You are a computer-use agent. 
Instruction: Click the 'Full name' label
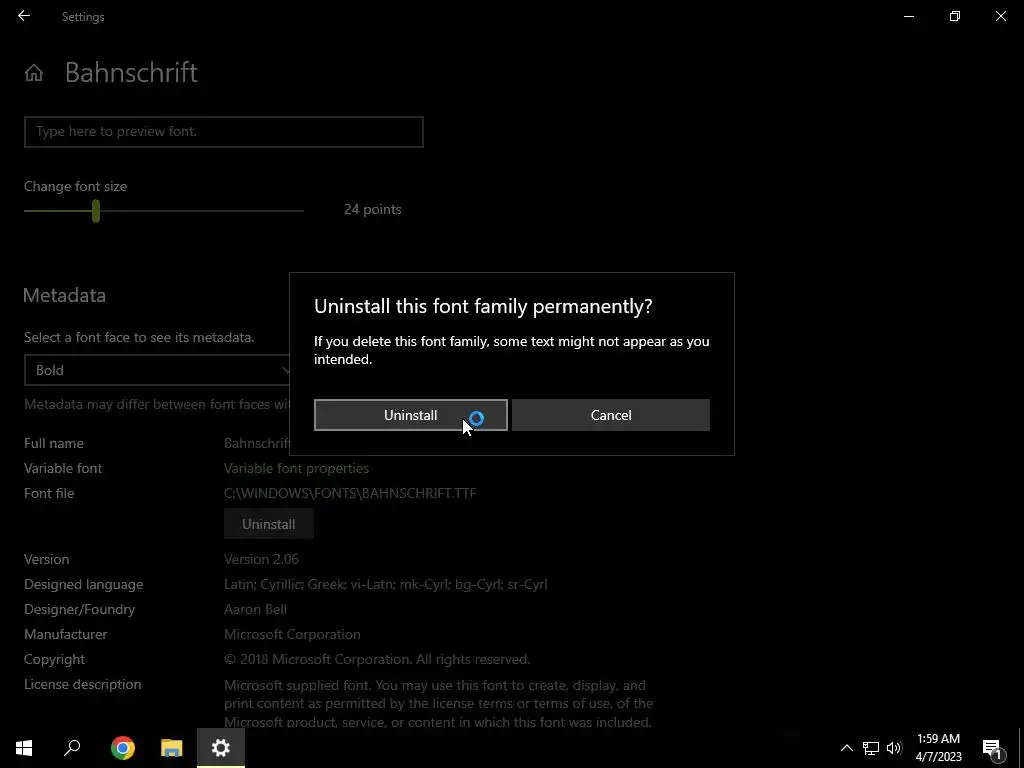pyautogui.click(x=54, y=443)
